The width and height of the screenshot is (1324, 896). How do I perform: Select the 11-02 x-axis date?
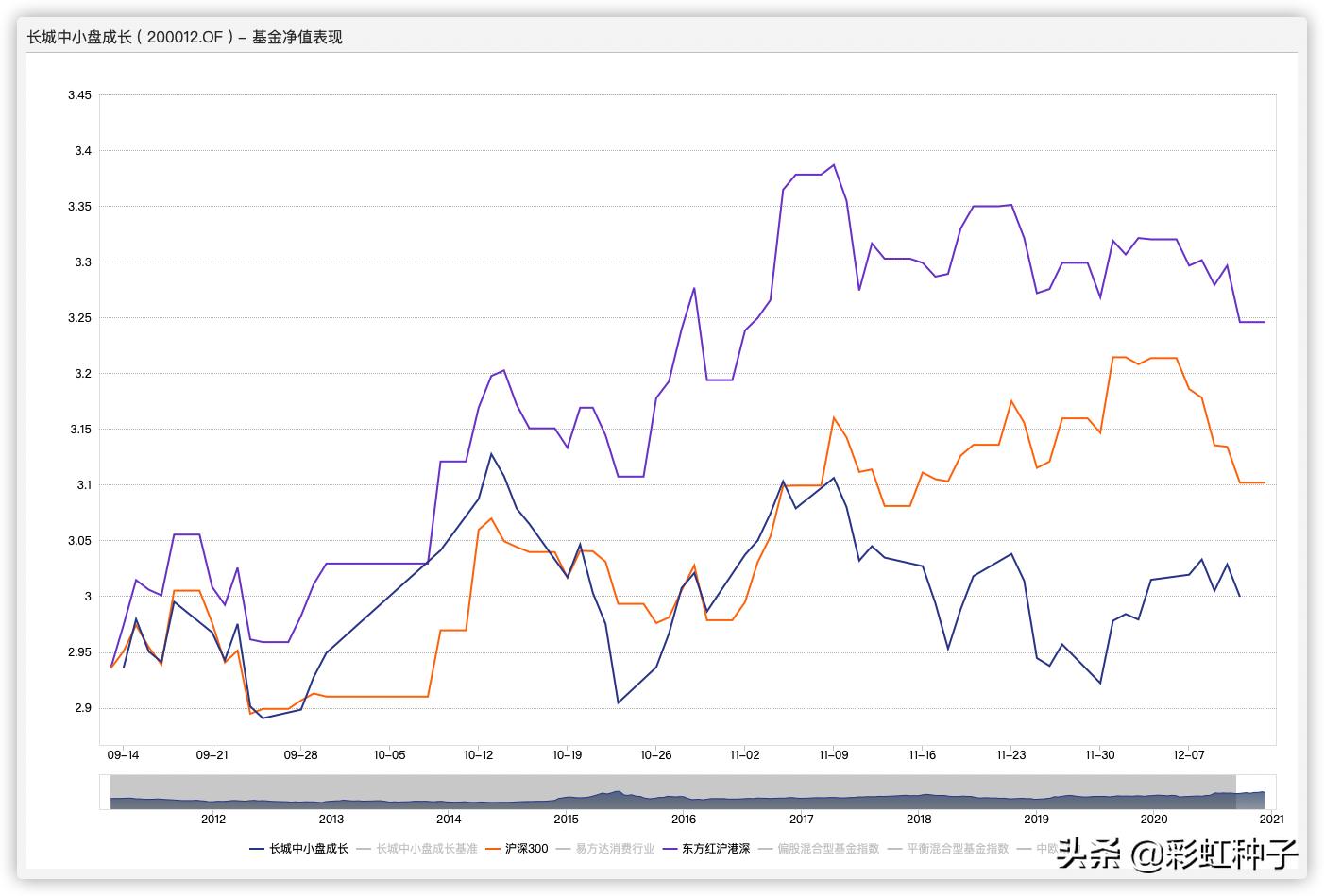744,755
